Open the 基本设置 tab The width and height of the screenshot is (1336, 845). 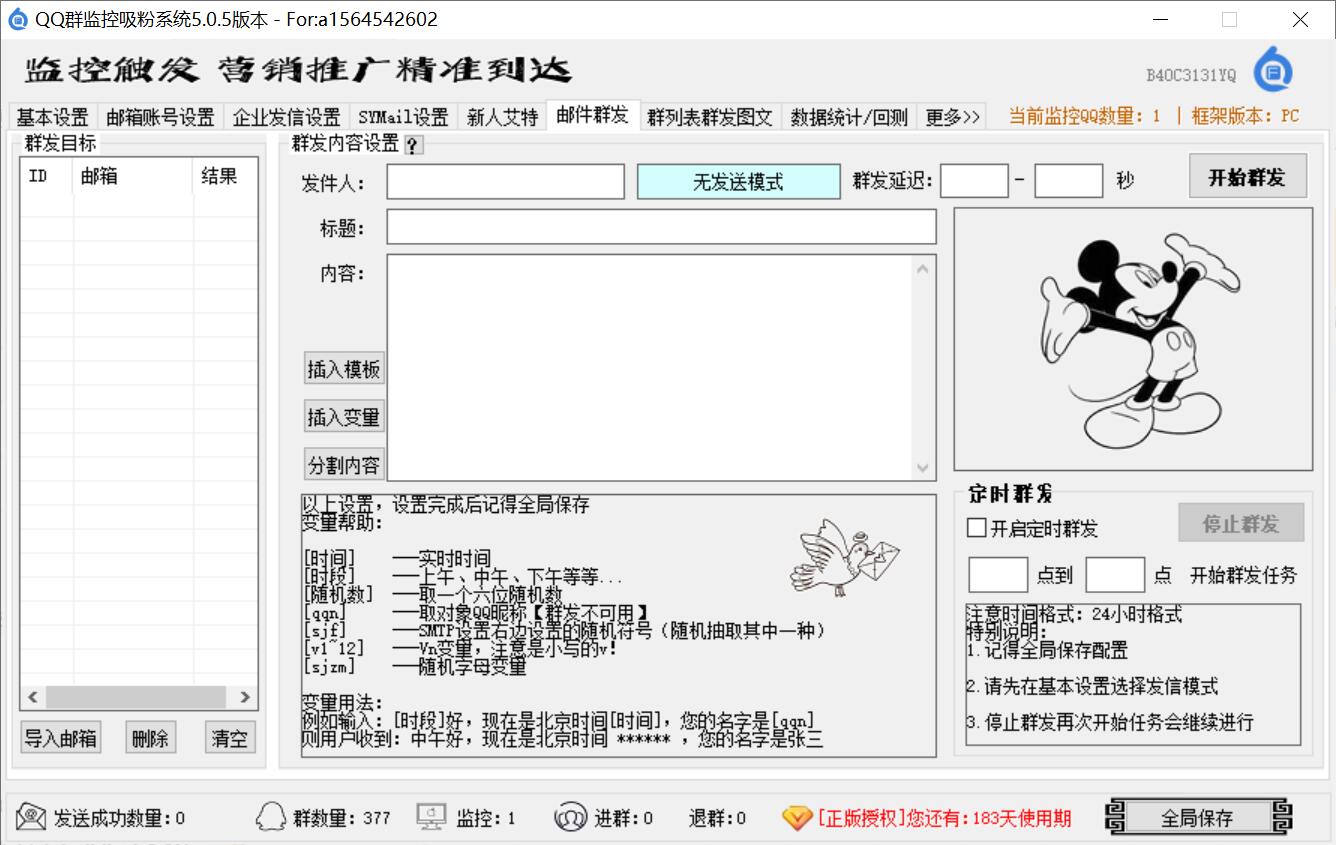pyautogui.click(x=53, y=117)
